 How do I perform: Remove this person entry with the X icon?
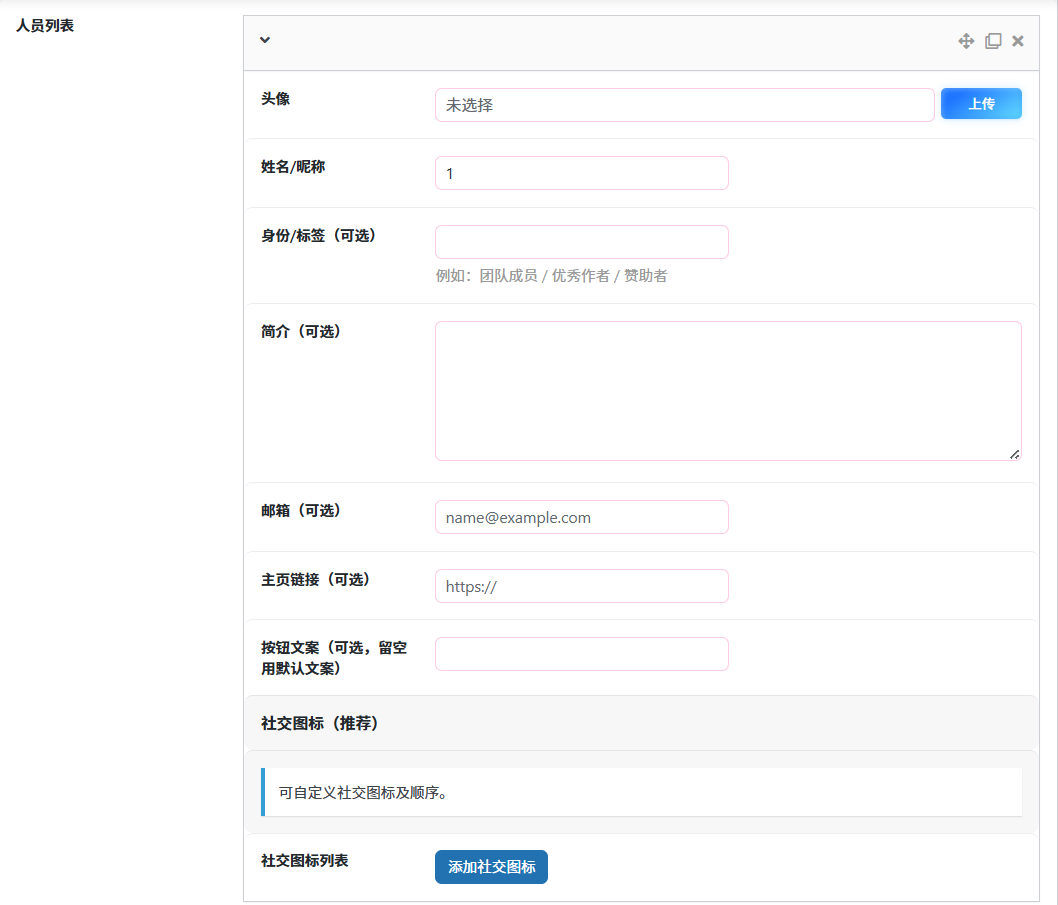1018,41
